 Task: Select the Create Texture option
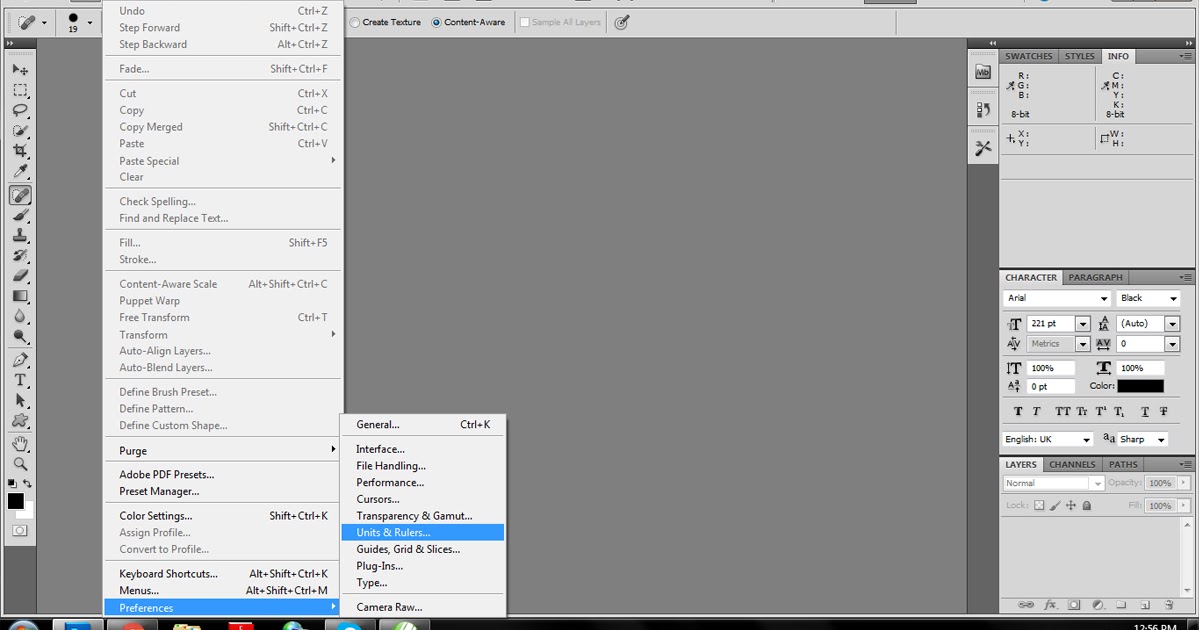tap(356, 21)
